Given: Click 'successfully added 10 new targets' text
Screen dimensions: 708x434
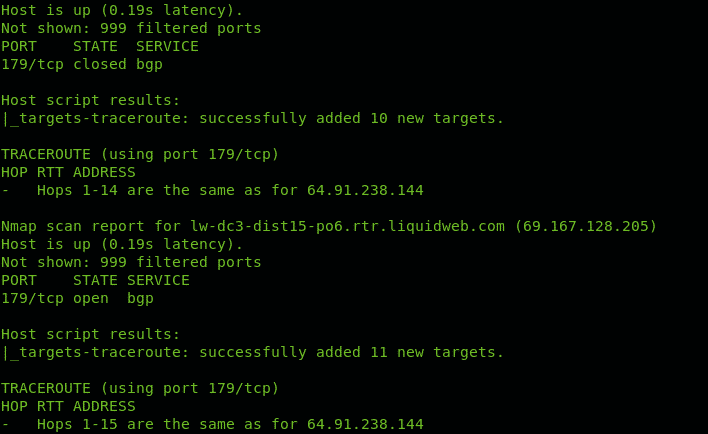Looking at the screenshot, I should click(x=351, y=118).
